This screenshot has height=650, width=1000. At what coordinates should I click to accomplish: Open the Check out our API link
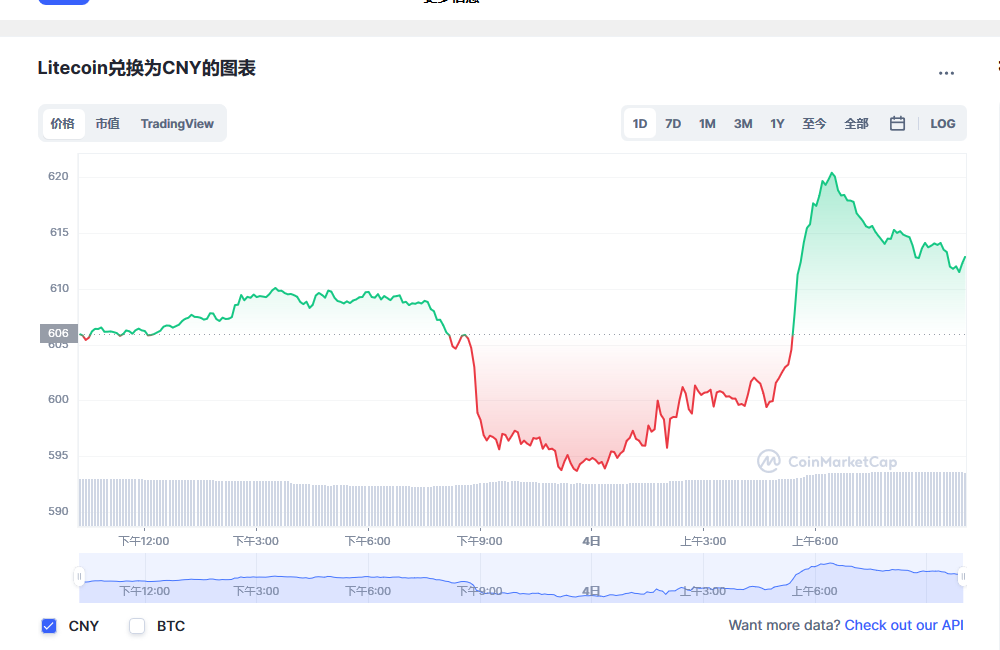904,625
